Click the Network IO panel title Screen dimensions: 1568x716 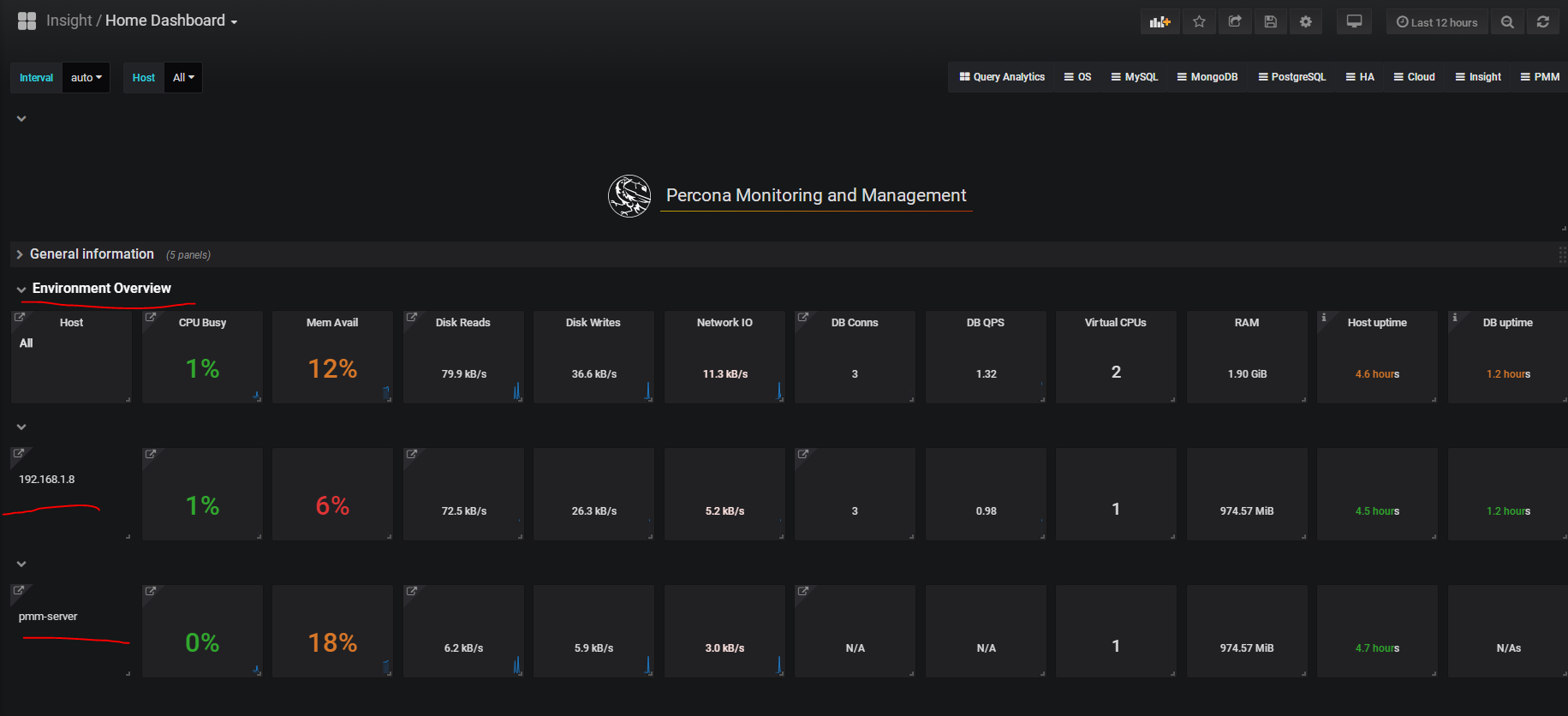click(x=724, y=323)
